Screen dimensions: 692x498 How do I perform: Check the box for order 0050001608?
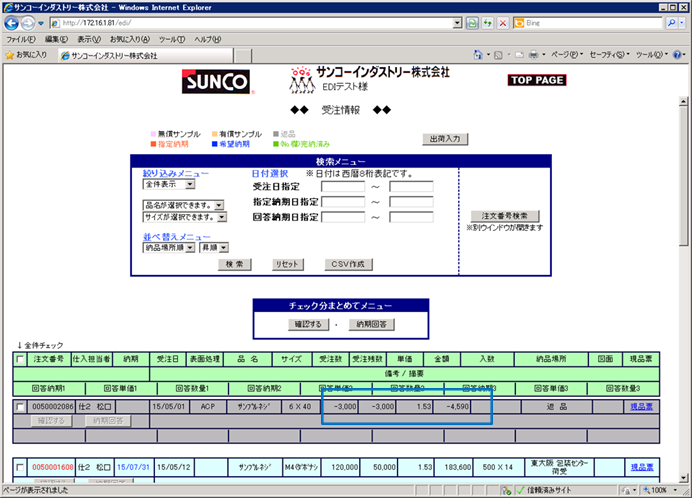(x=20, y=467)
